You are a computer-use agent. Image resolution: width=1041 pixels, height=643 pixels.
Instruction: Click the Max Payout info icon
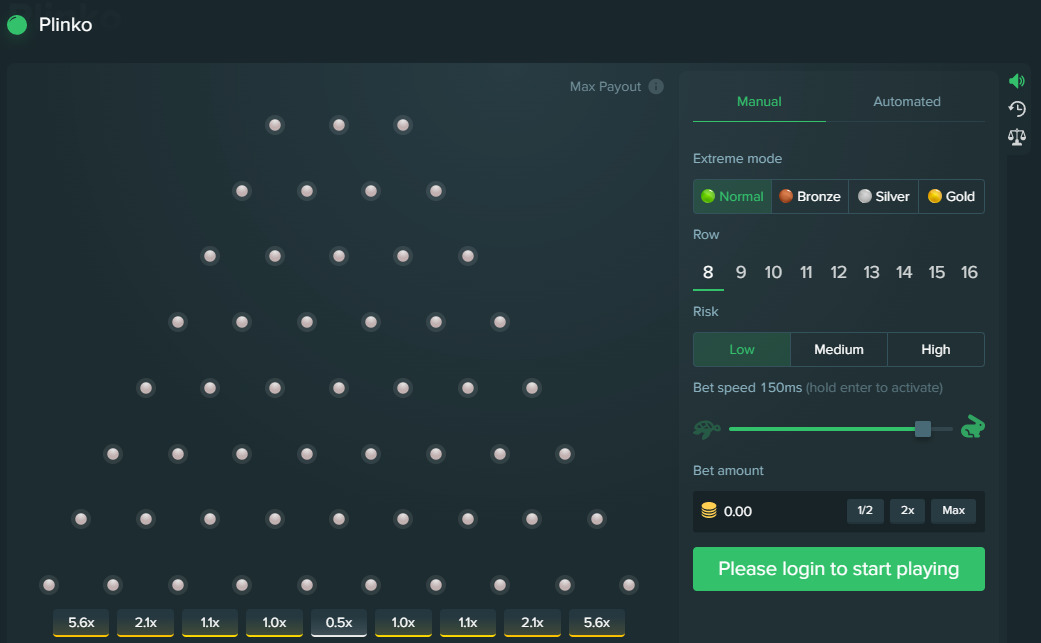656,87
